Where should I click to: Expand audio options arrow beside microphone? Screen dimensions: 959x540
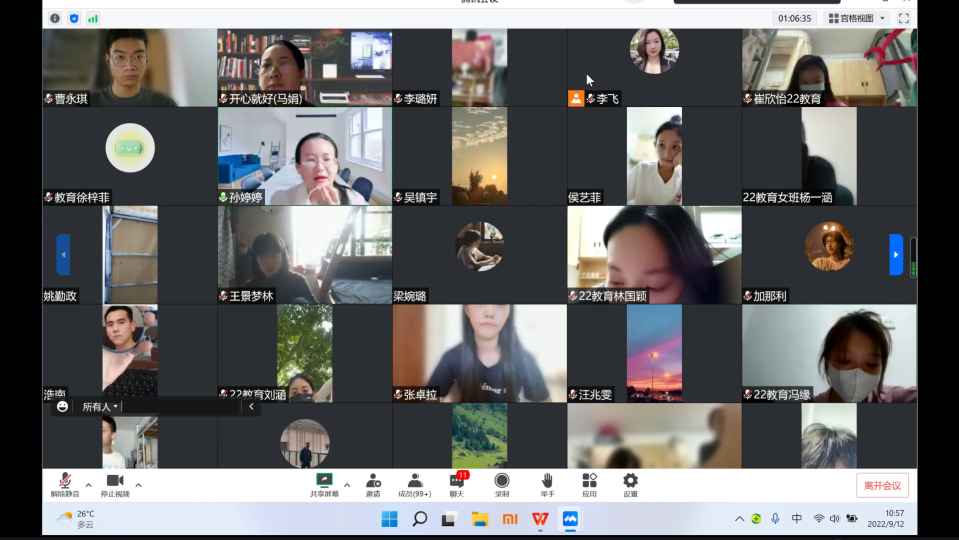(88, 485)
